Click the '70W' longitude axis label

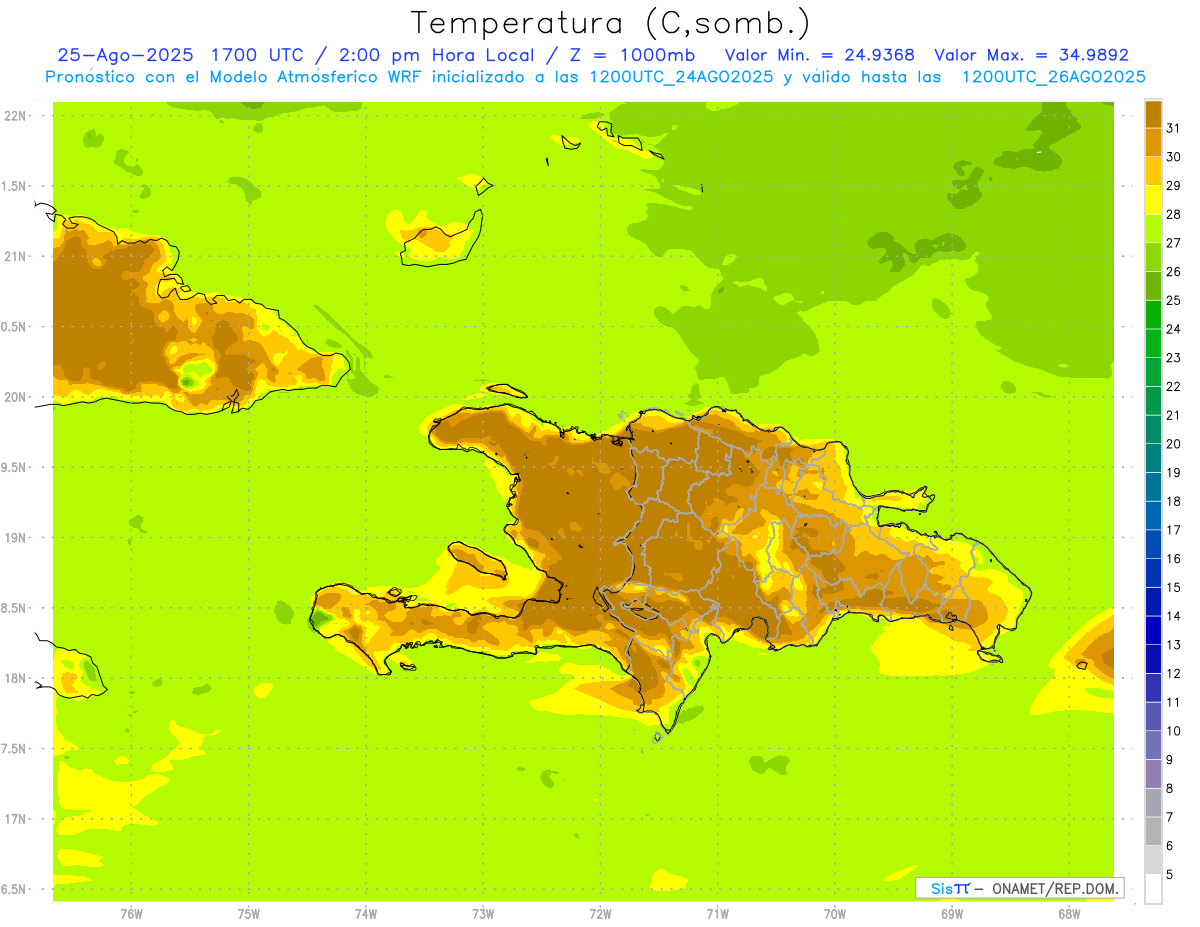point(835,914)
